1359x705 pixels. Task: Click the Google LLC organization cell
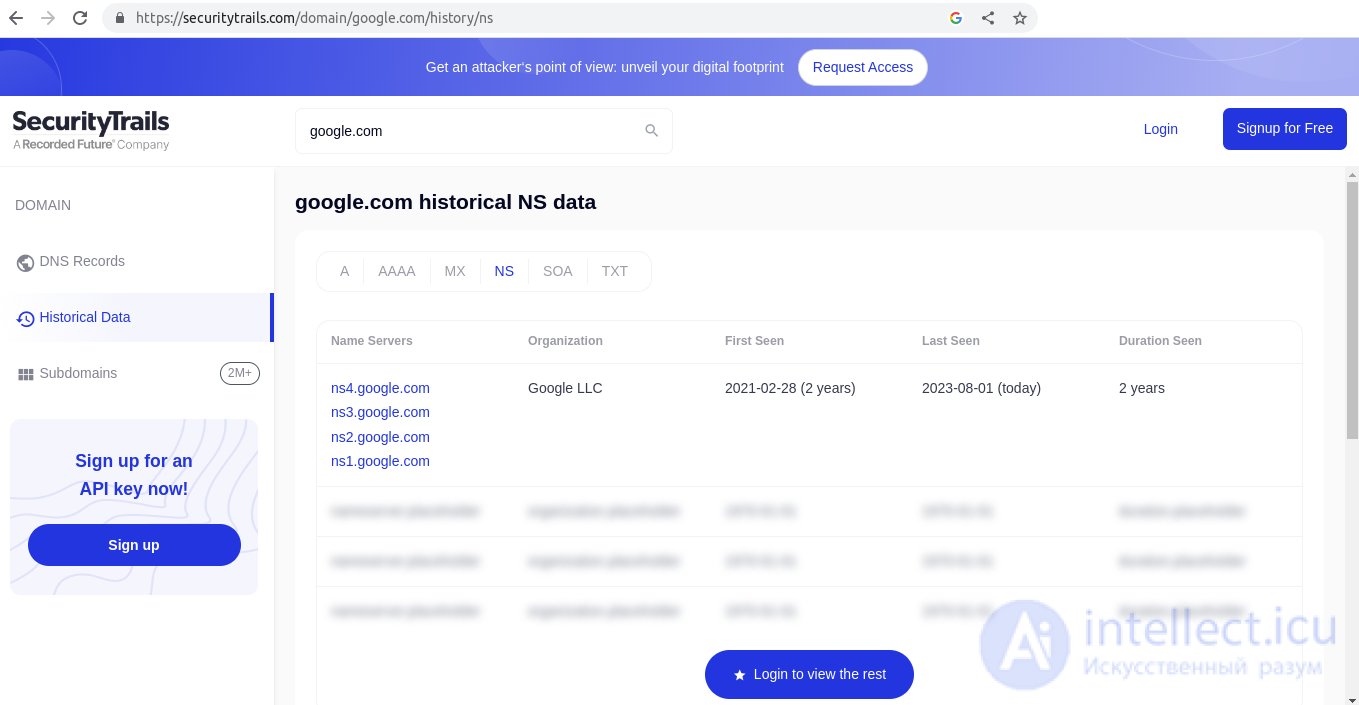tap(565, 388)
